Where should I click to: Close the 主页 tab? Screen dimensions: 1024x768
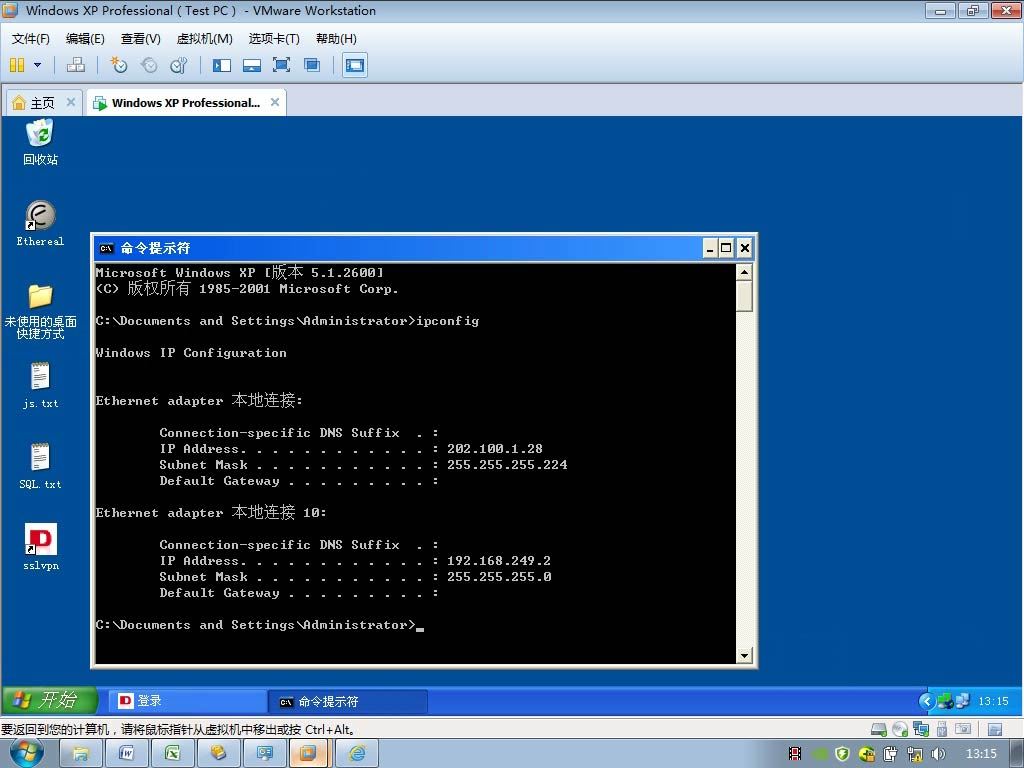(x=71, y=102)
